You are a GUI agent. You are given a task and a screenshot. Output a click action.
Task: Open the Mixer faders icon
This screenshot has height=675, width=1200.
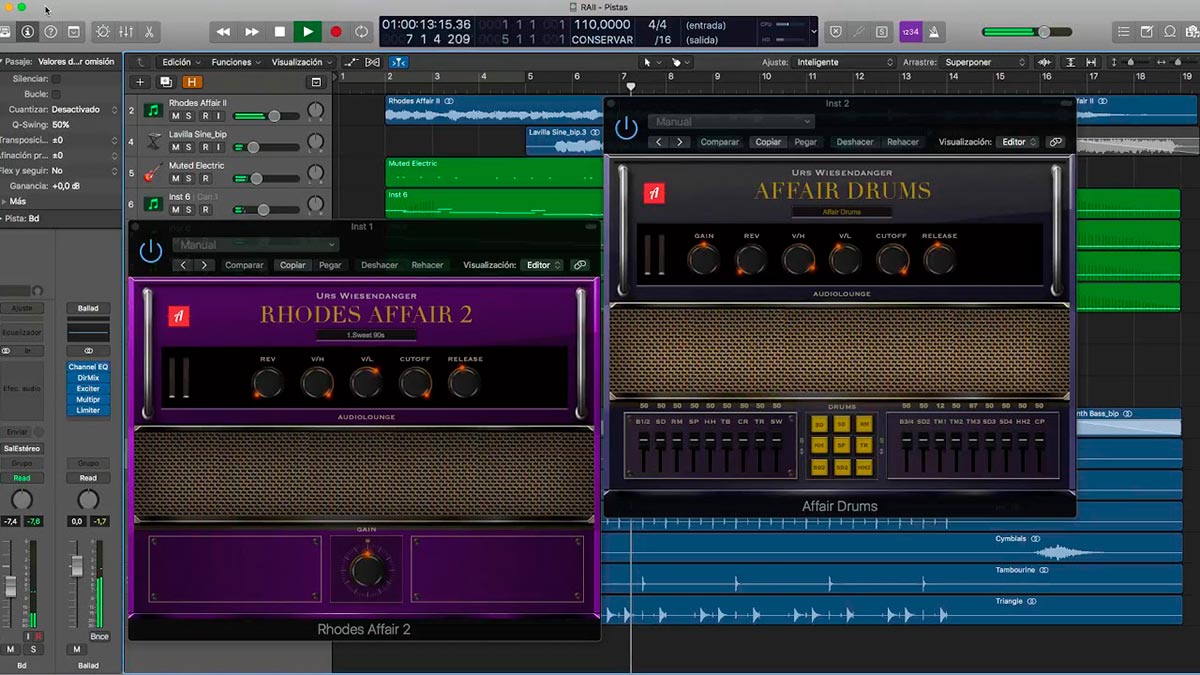tap(126, 32)
